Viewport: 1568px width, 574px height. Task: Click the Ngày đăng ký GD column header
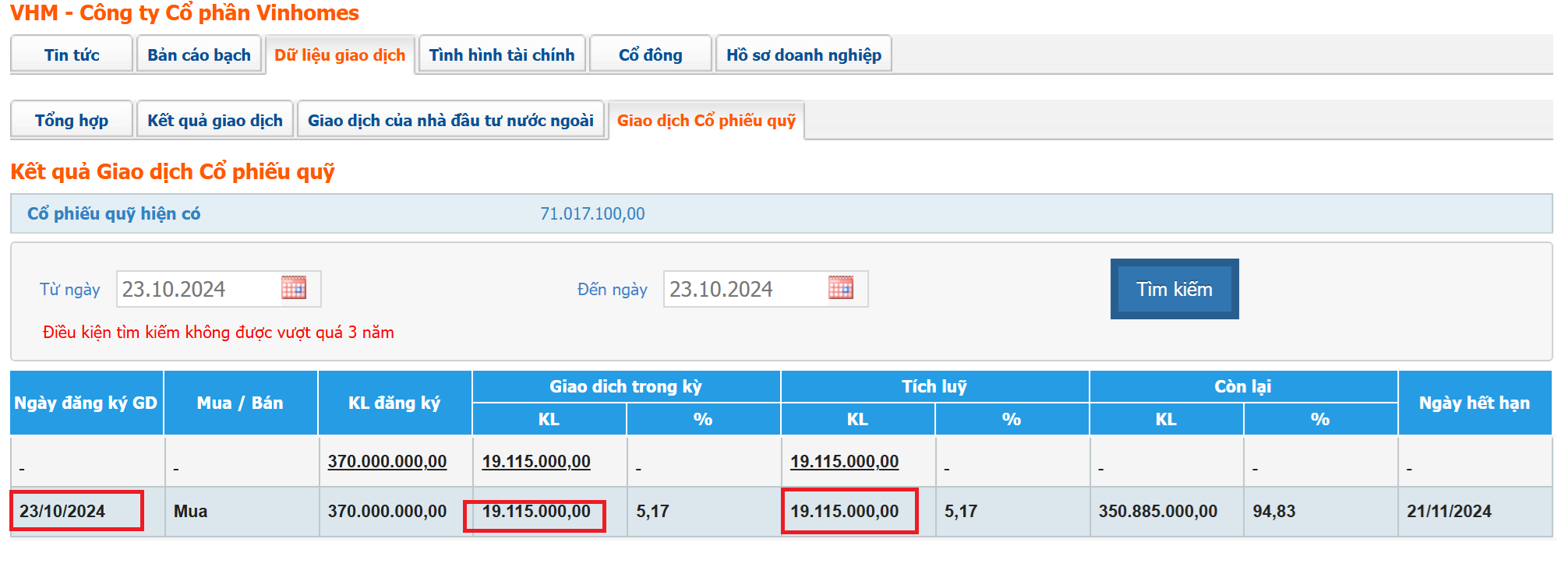(x=87, y=403)
